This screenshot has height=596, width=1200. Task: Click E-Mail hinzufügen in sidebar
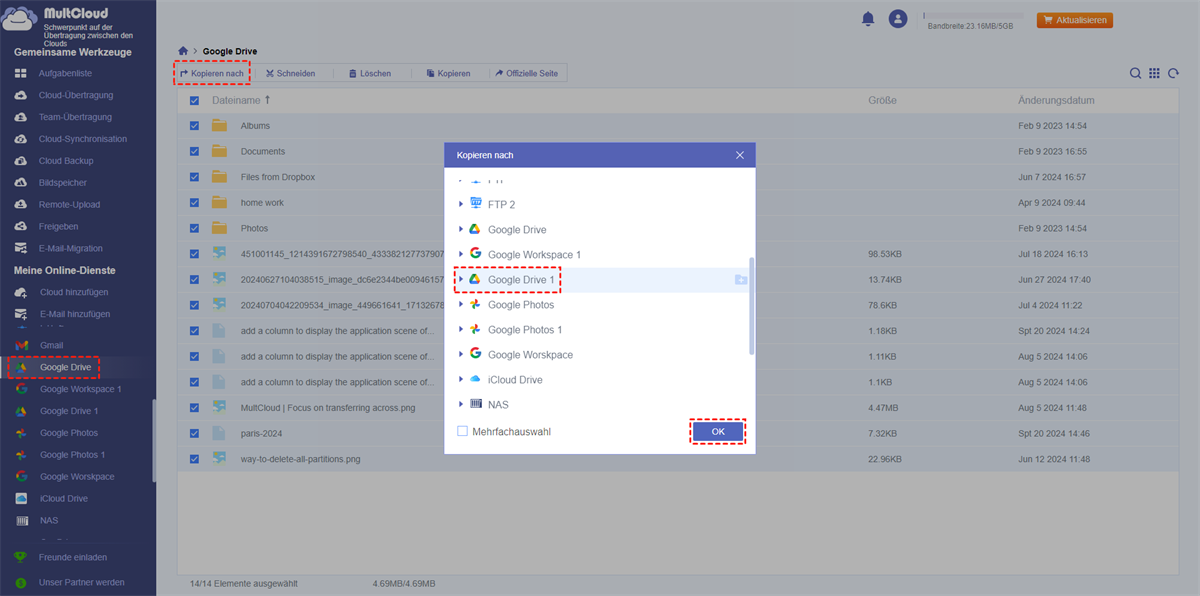click(74, 314)
